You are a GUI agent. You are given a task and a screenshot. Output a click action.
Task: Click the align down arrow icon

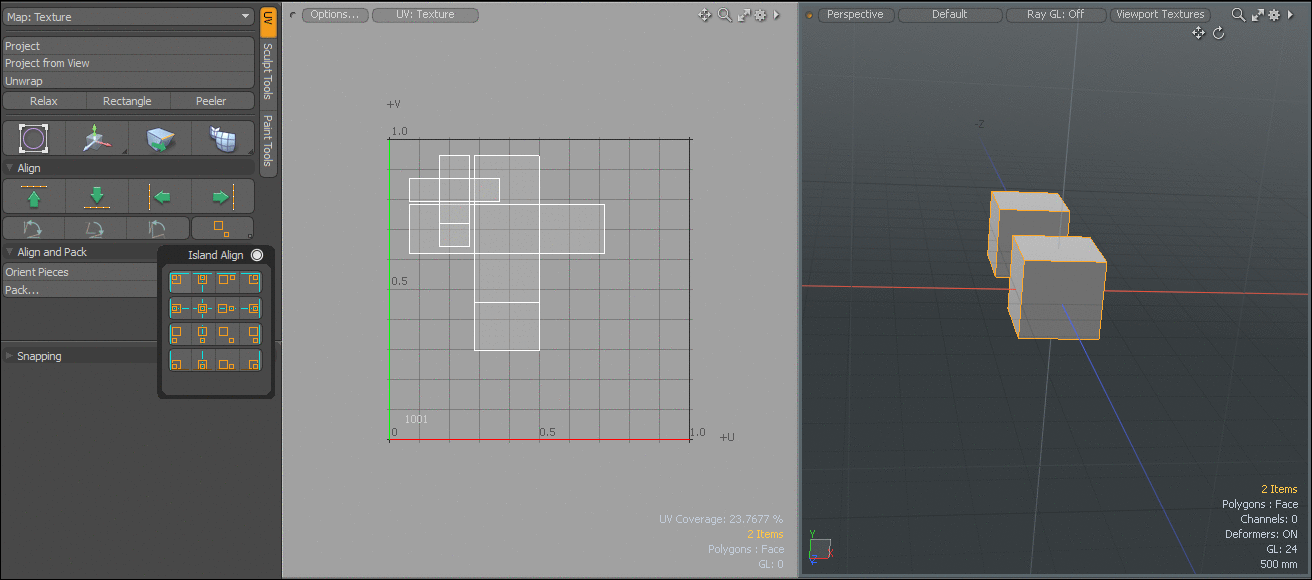pos(97,196)
